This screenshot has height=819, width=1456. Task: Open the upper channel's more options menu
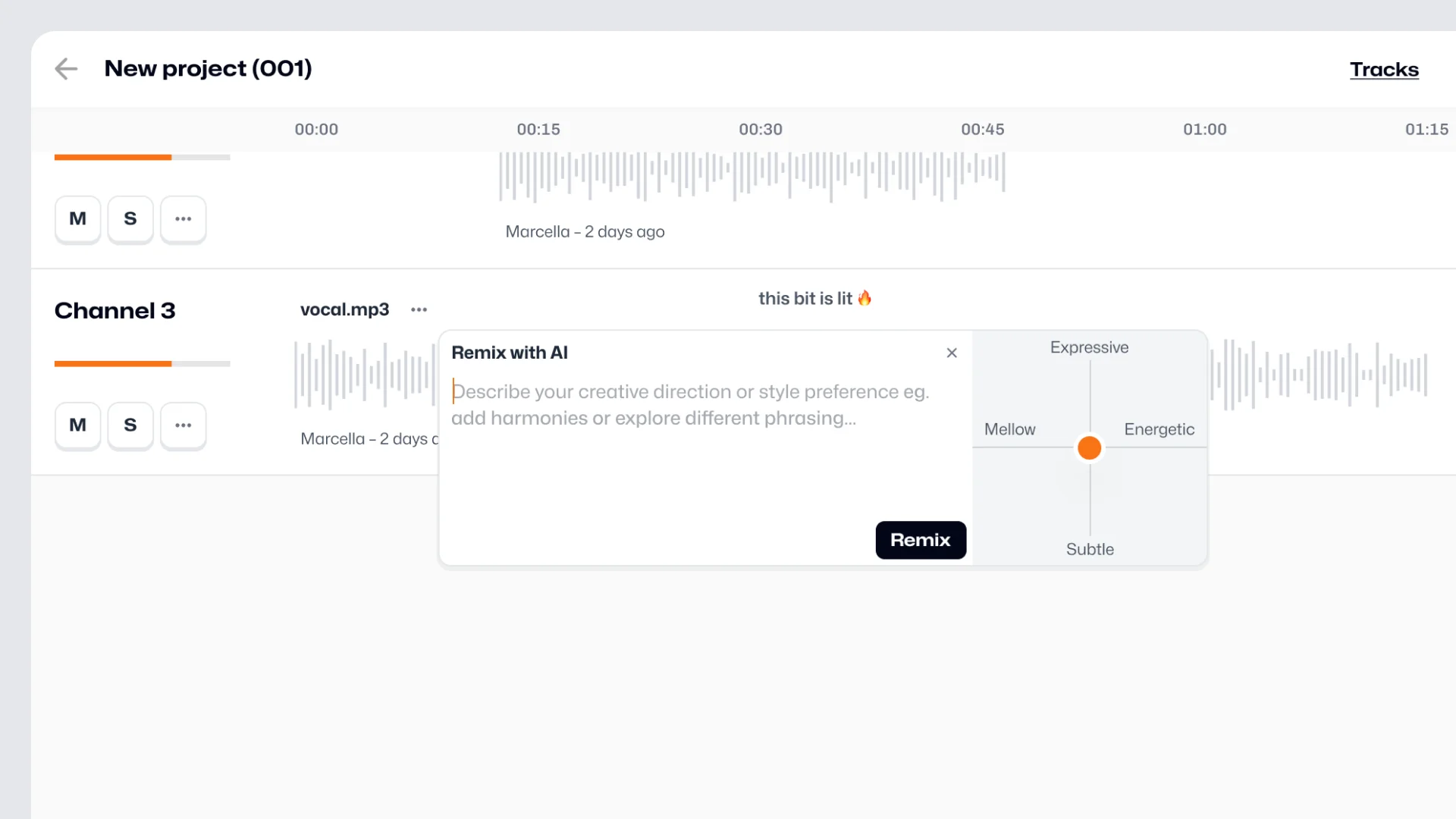pos(183,219)
